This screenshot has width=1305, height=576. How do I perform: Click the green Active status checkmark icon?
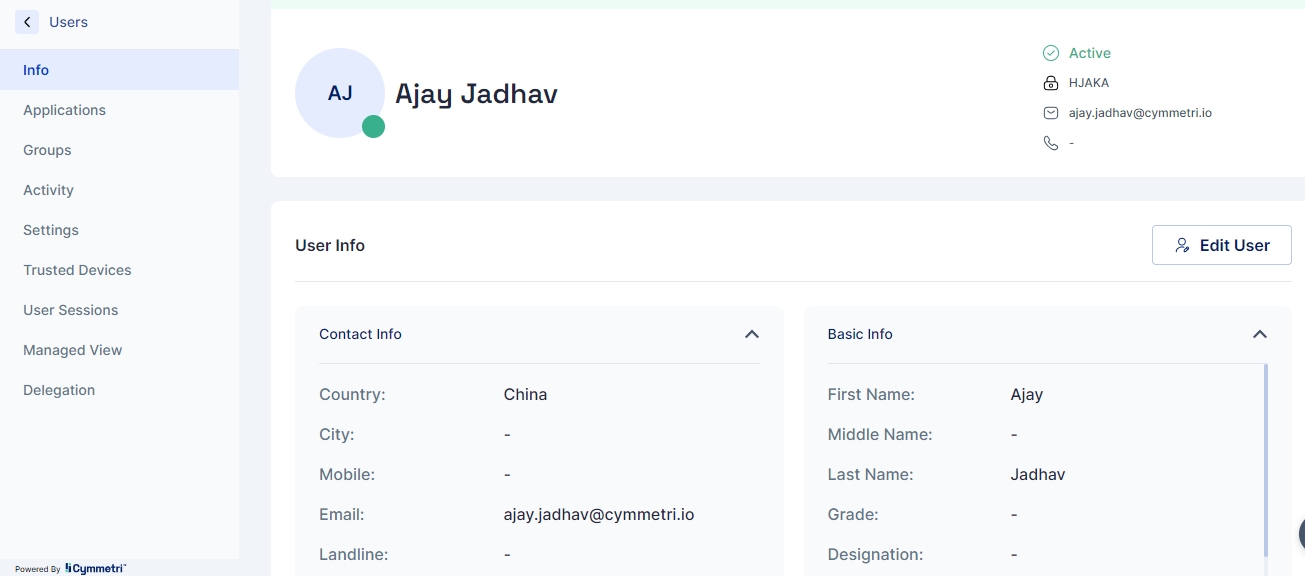click(1050, 53)
